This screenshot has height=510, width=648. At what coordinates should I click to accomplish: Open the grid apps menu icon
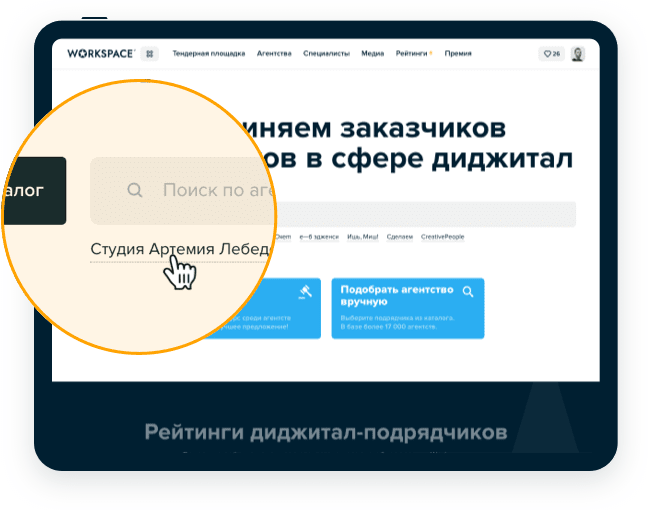click(x=150, y=54)
